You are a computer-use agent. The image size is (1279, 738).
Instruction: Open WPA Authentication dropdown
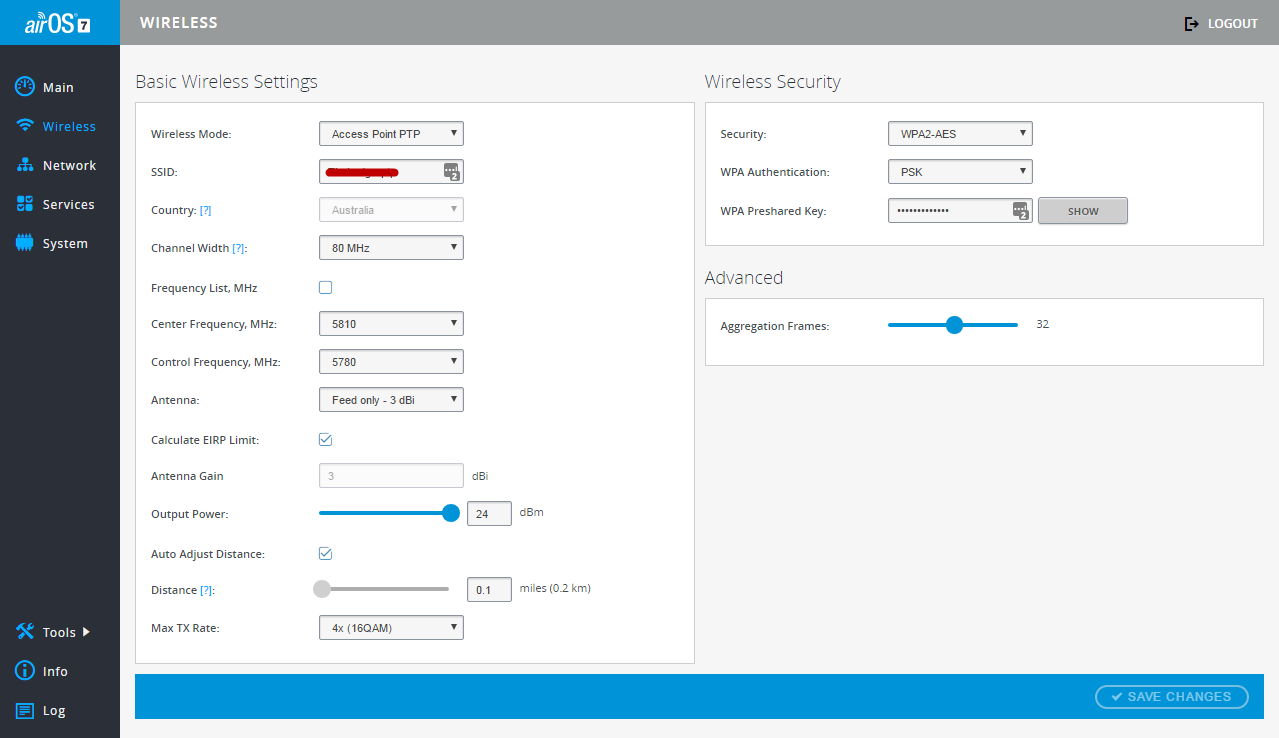coord(960,172)
